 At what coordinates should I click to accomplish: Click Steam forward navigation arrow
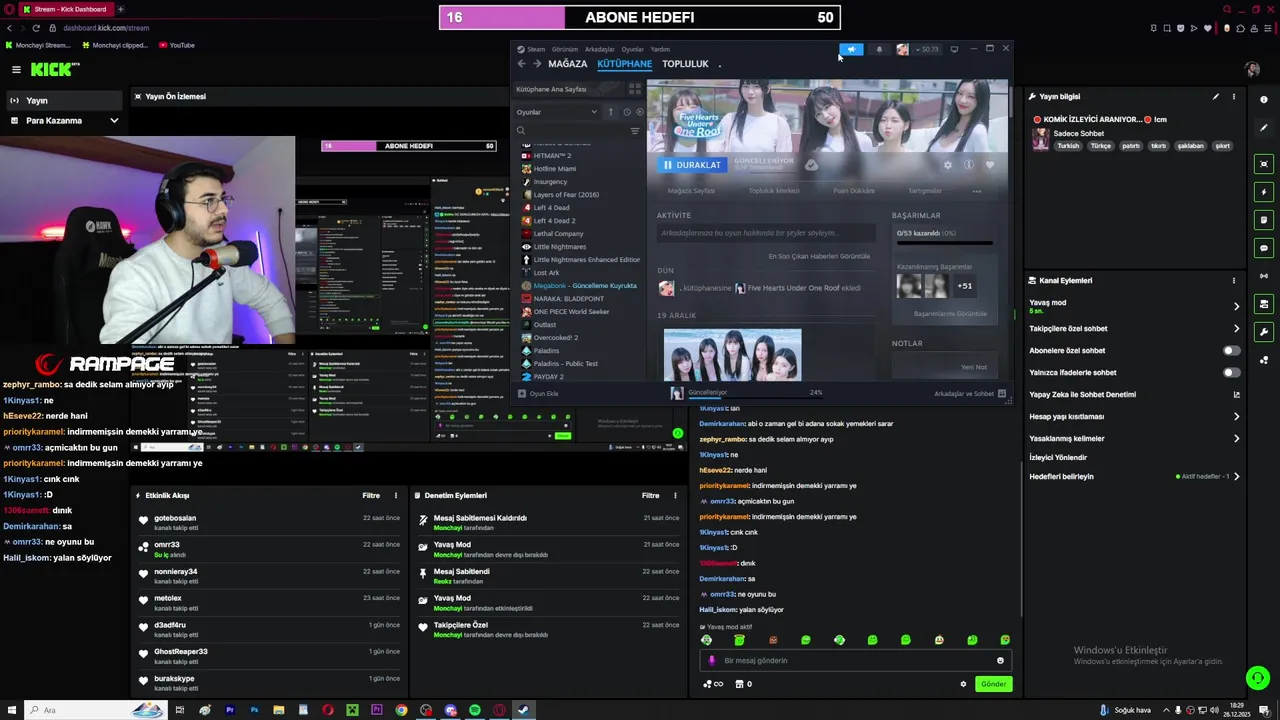(537, 64)
